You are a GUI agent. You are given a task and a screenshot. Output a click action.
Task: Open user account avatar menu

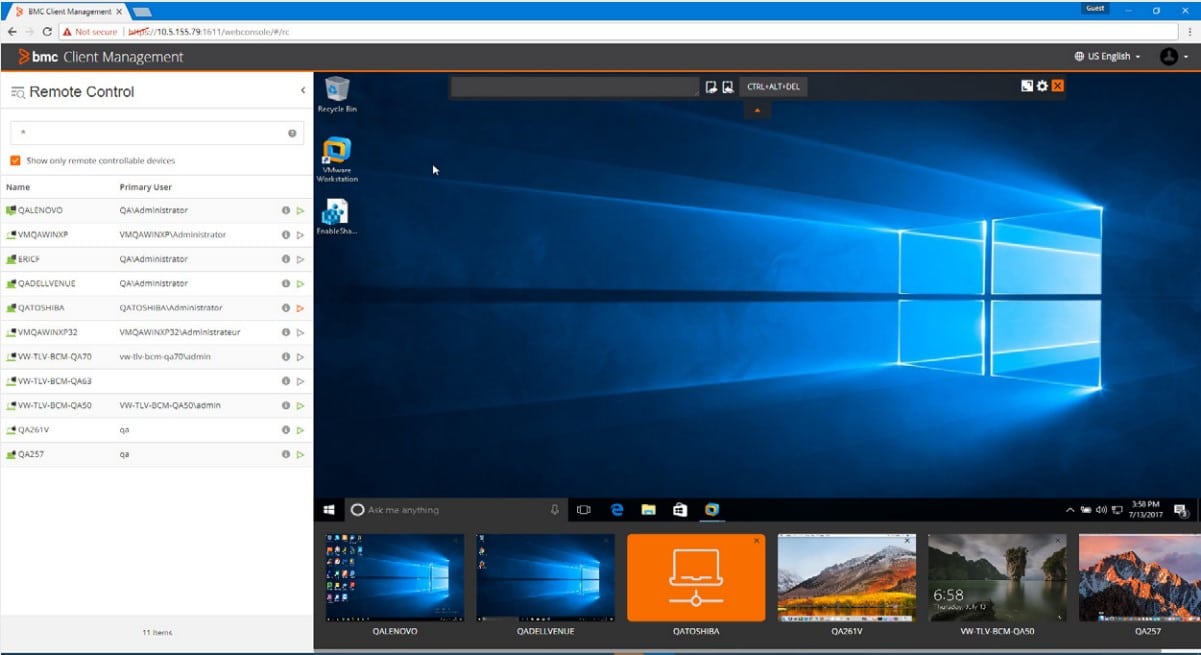tap(1174, 57)
